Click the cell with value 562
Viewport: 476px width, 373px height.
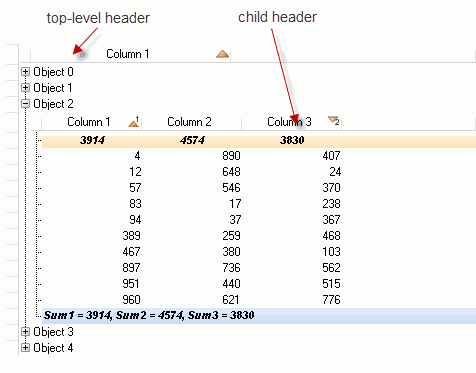pos(331,268)
